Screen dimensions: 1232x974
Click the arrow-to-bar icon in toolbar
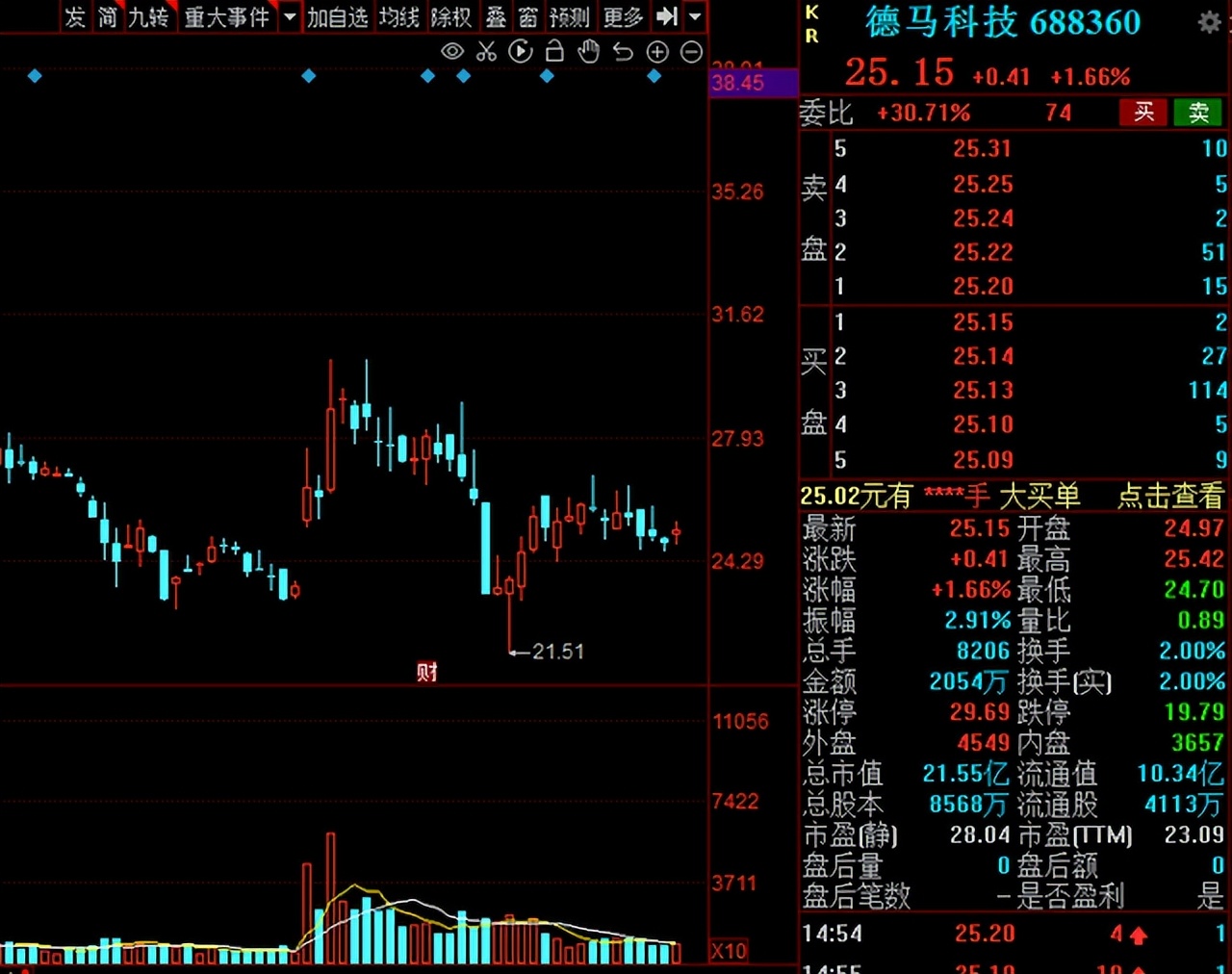click(x=666, y=16)
